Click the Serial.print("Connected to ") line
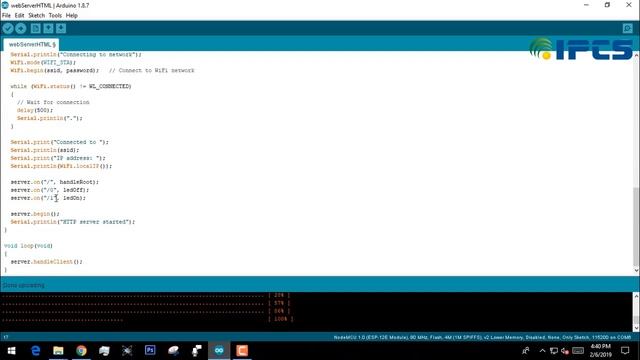 (60, 142)
